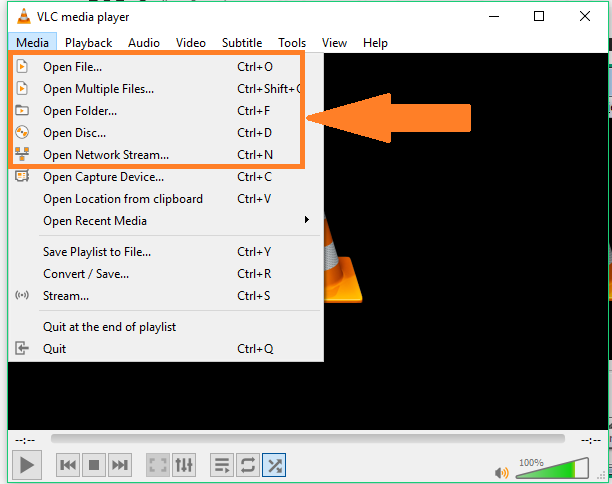Click the Ctrl+R shortcut text

[254, 274]
